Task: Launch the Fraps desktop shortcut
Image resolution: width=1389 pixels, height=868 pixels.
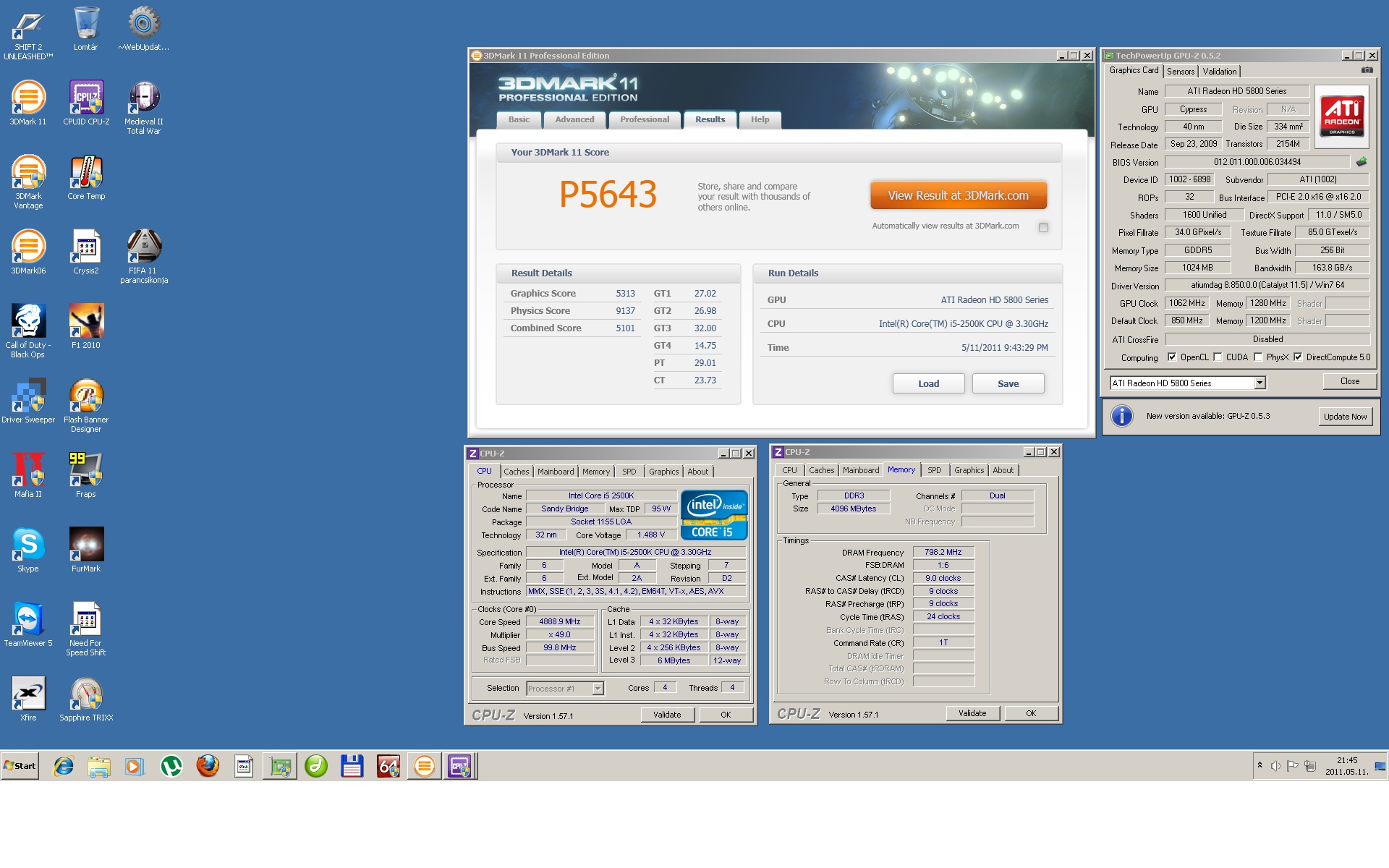Action: coord(86,476)
